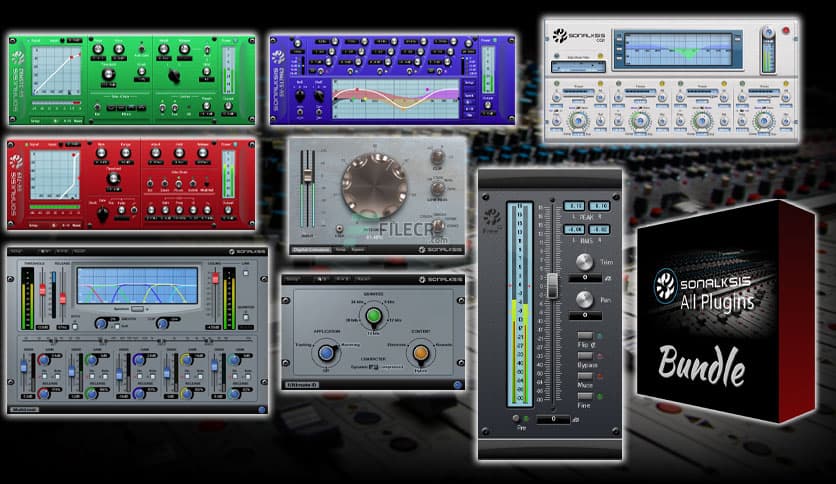Click the EQ curve display on the blue equalizer
The width and height of the screenshot is (836, 484).
[395, 99]
